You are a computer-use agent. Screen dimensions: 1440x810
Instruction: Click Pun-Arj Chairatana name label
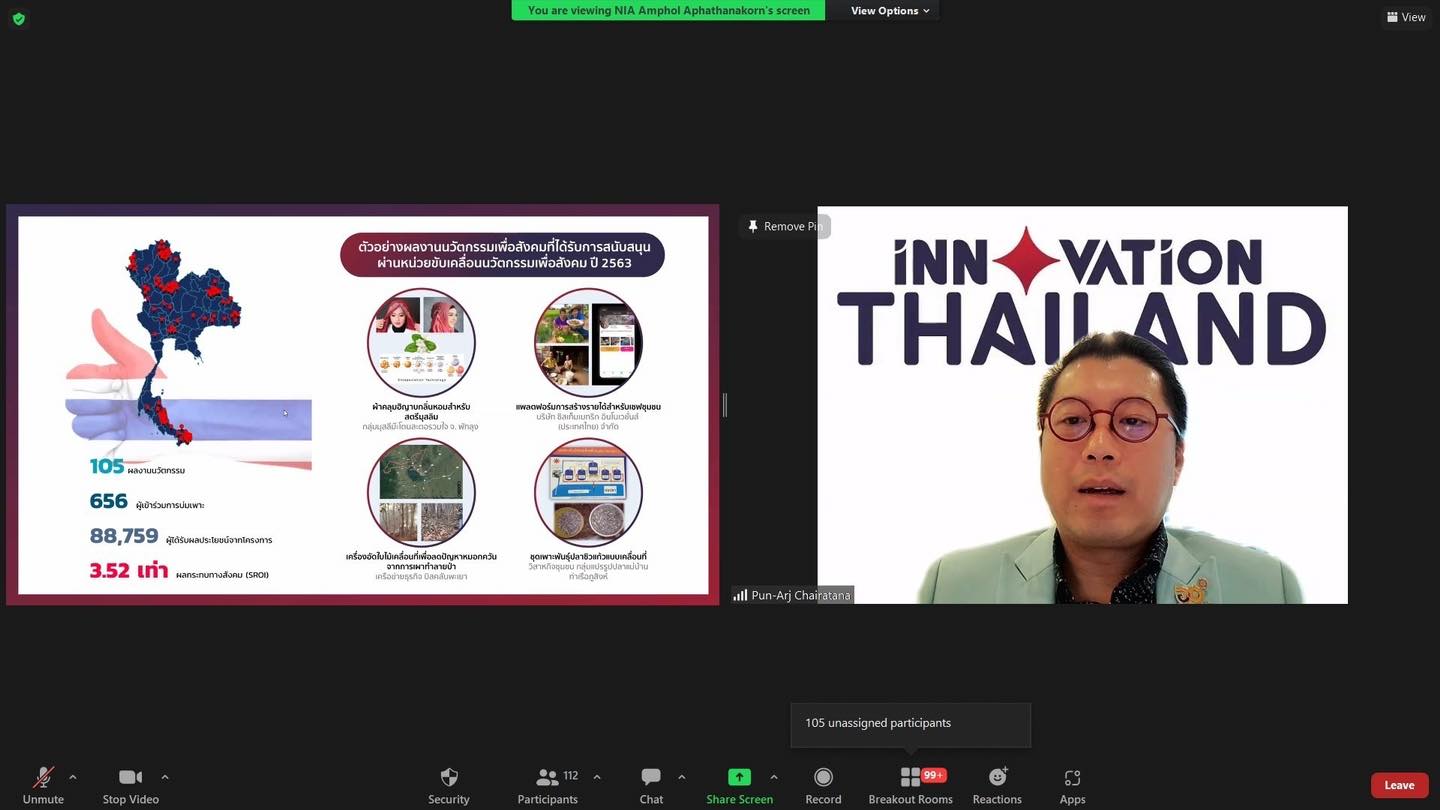click(x=792, y=595)
